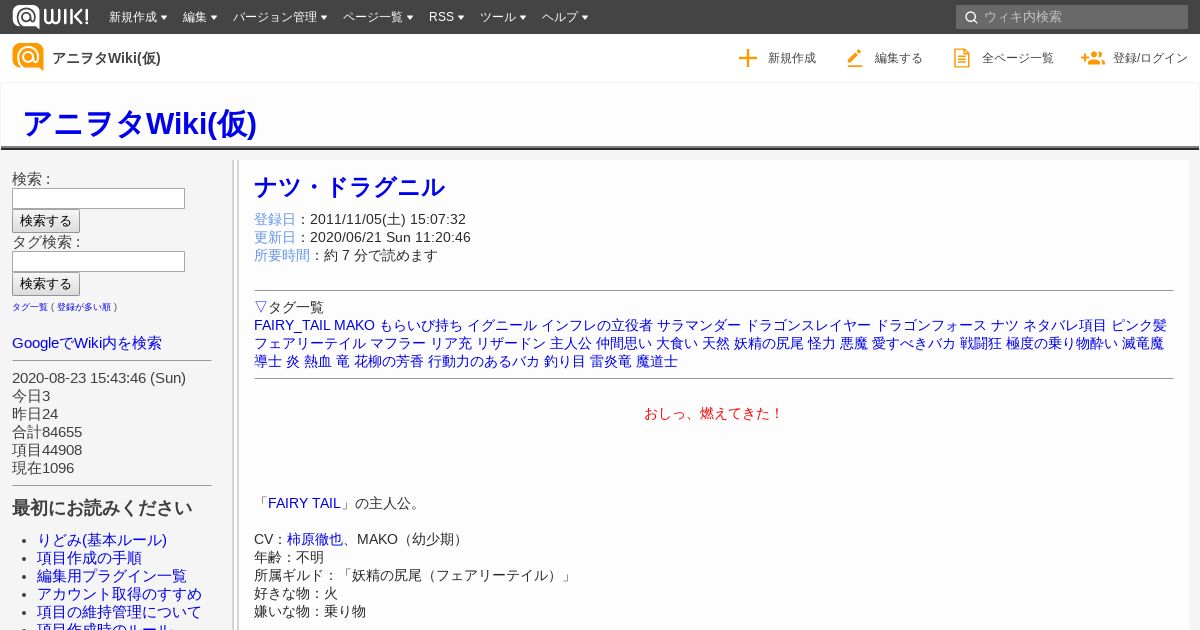Screen dimensions: 1200x630
Task: Expand the ページ一覧 menu
Action: click(378, 17)
